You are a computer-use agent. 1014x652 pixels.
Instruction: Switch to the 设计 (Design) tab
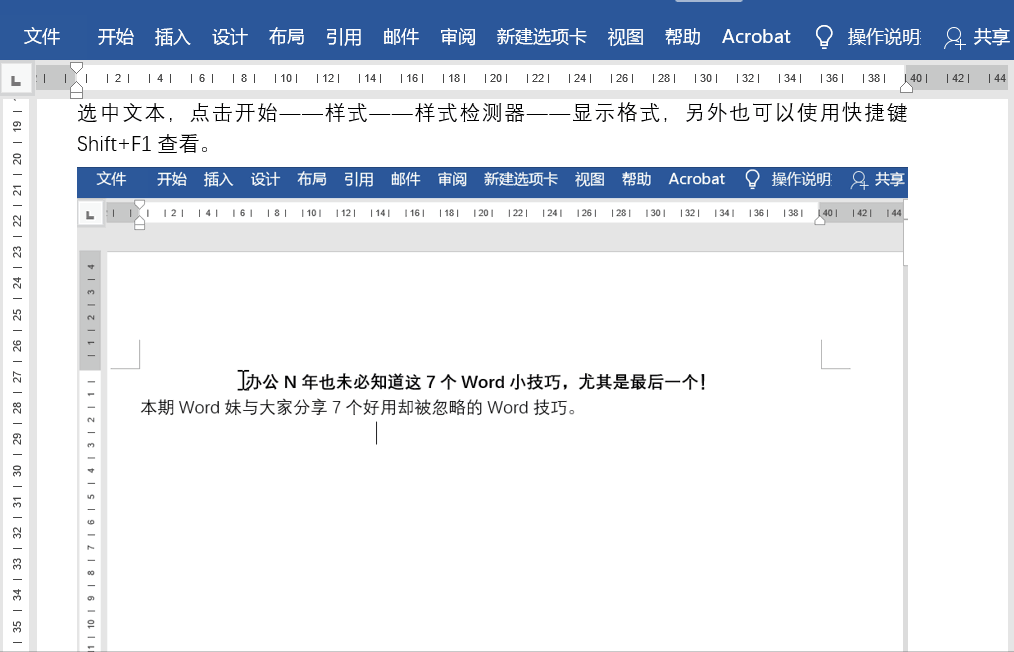pos(229,36)
